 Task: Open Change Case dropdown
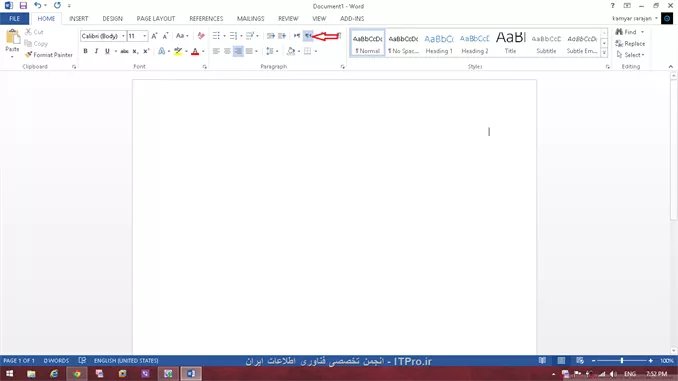182,36
